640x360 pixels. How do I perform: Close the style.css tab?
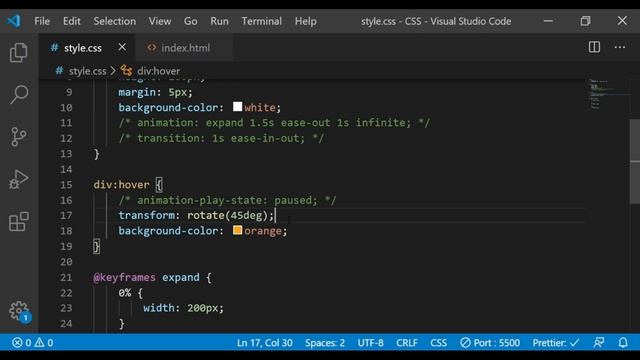click(122, 47)
